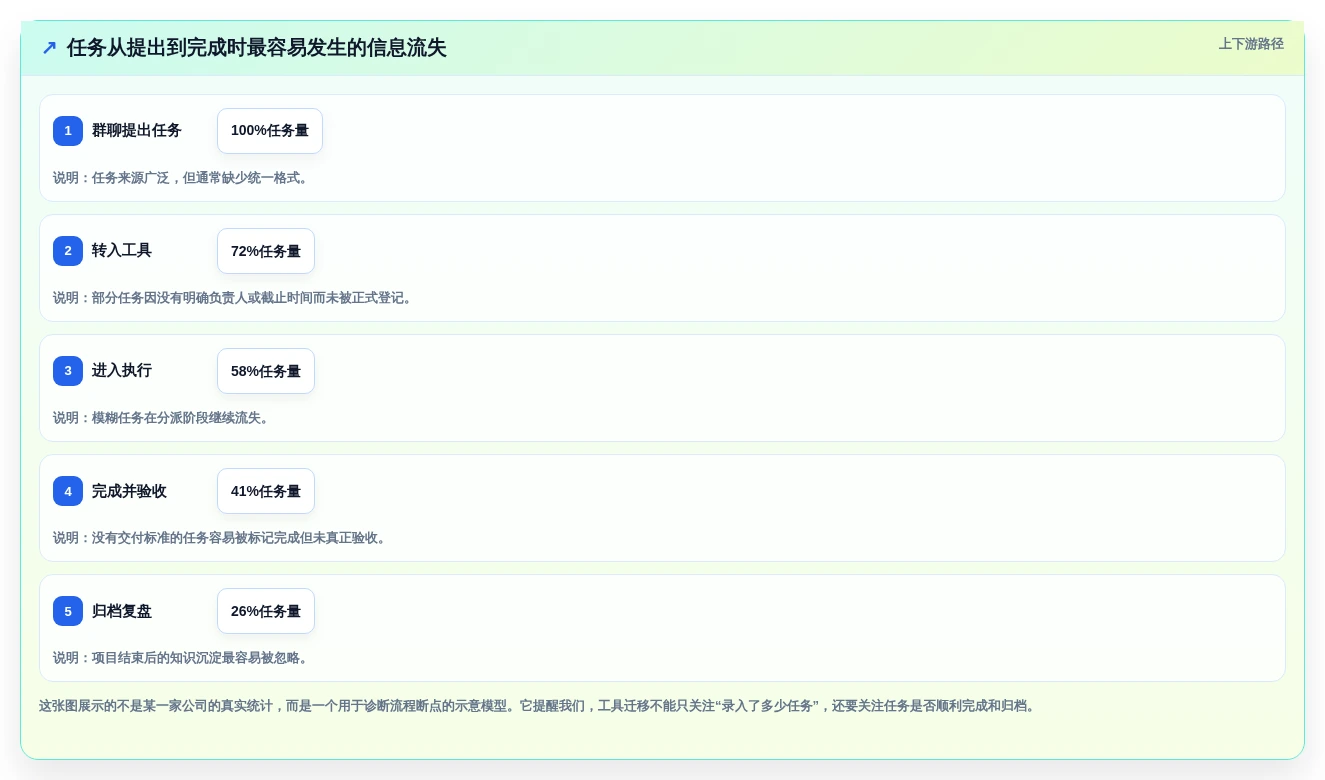Click the 26%任务量 pill
Screen dimensions: 1325x780
[266, 611]
